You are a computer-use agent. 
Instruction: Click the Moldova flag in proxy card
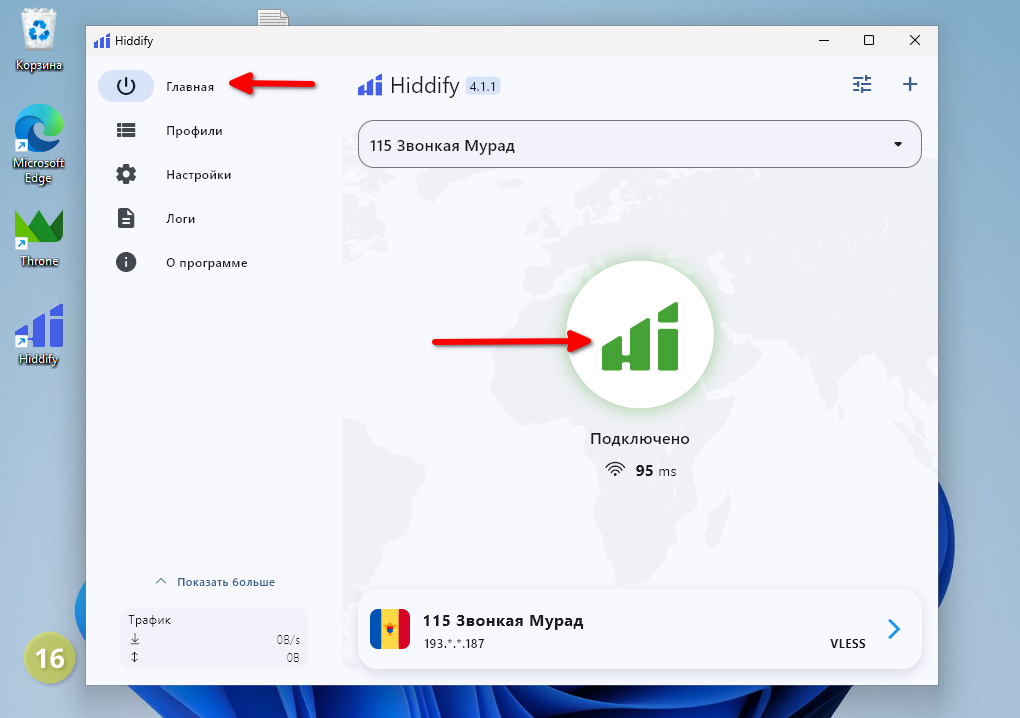pos(390,629)
